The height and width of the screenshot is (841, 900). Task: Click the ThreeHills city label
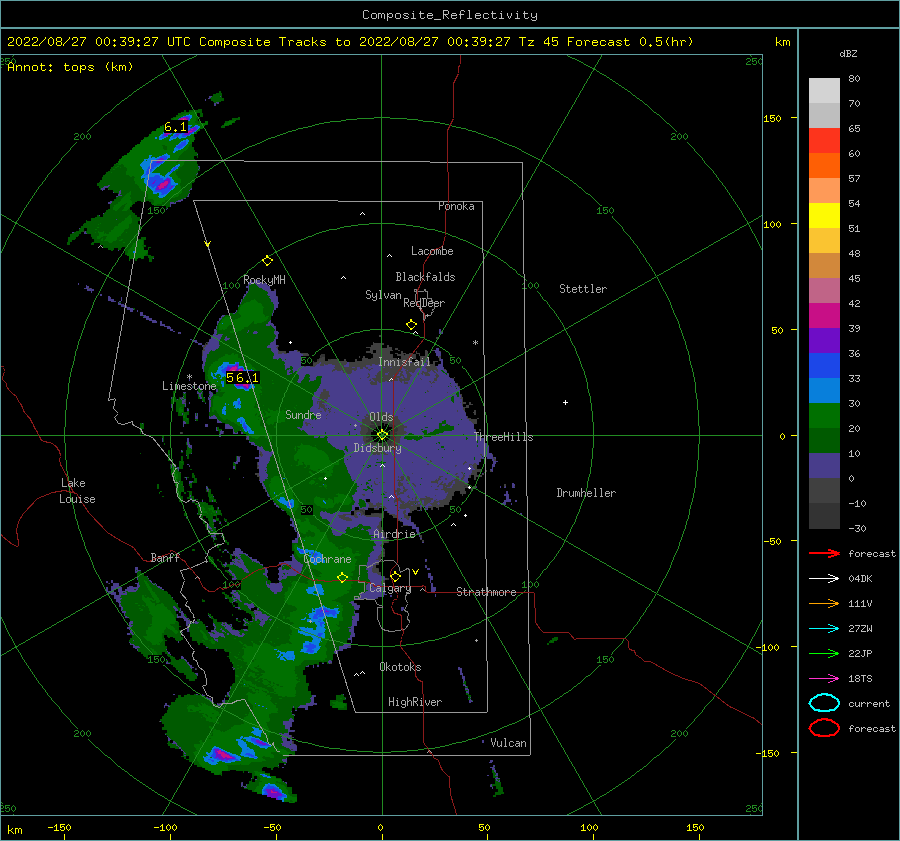tap(503, 437)
